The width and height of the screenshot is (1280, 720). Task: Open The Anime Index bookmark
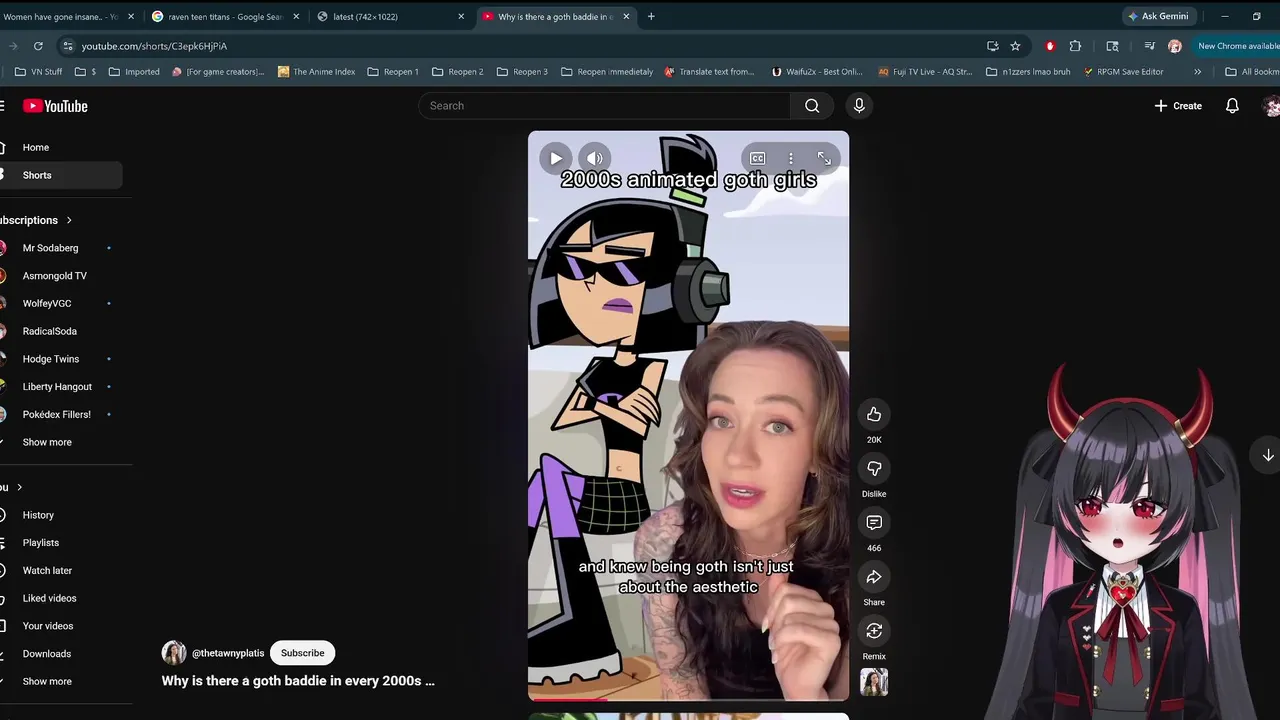pos(316,72)
